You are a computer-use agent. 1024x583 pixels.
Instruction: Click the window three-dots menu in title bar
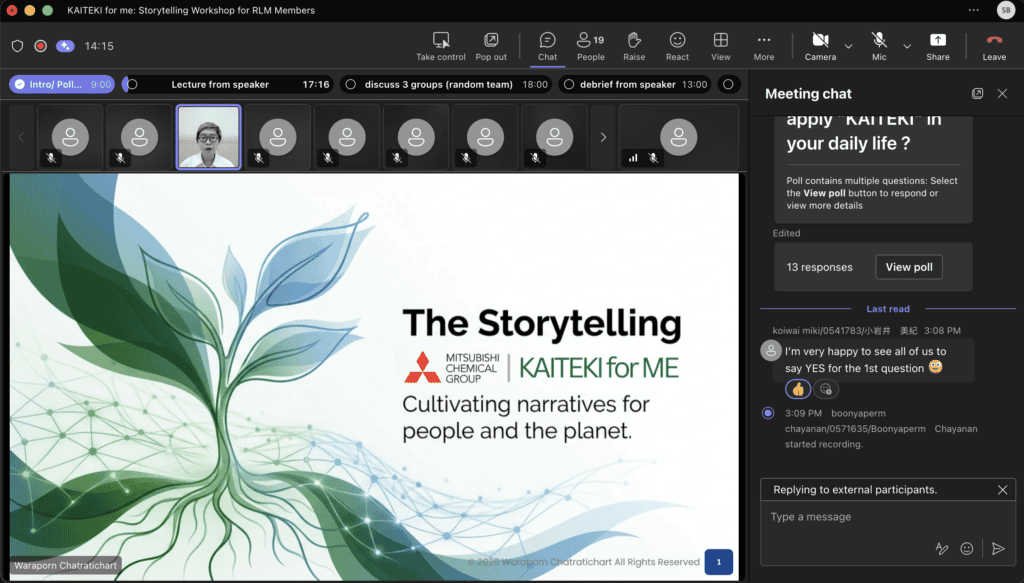pyautogui.click(x=973, y=10)
